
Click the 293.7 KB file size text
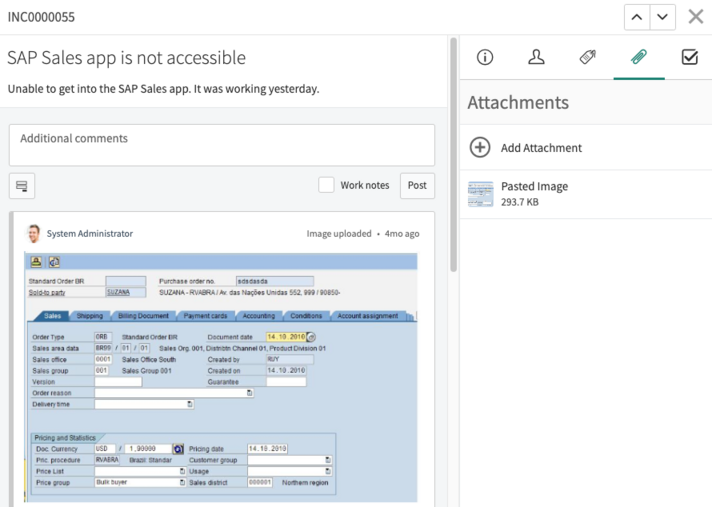(520, 202)
